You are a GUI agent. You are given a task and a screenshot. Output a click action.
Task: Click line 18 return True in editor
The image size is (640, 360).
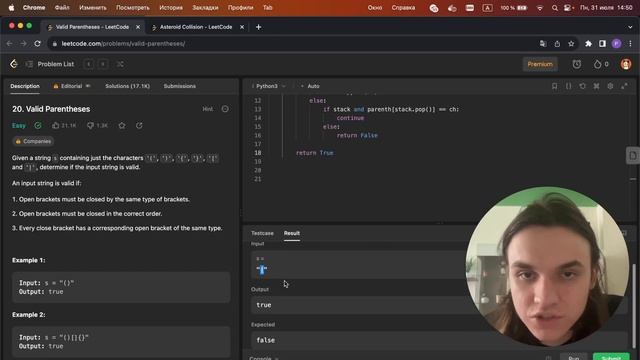pyautogui.click(x=314, y=153)
